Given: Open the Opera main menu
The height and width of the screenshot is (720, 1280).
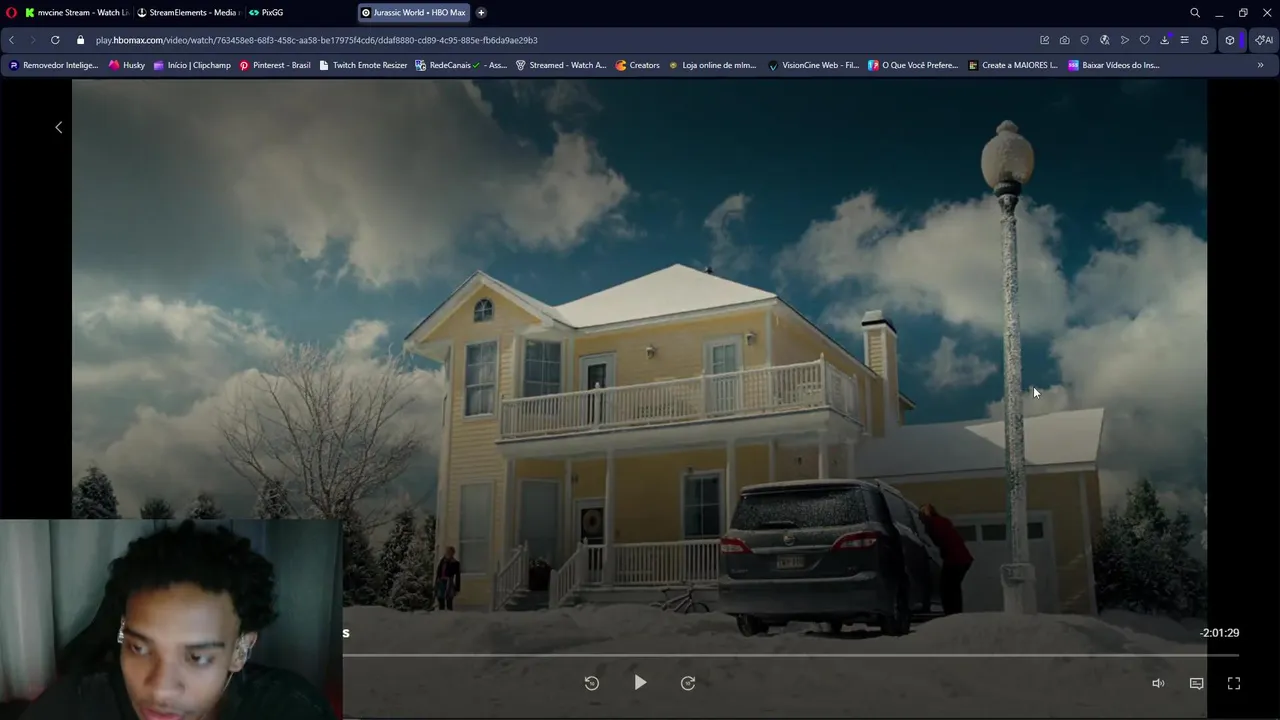Looking at the screenshot, I should pos(12,13).
